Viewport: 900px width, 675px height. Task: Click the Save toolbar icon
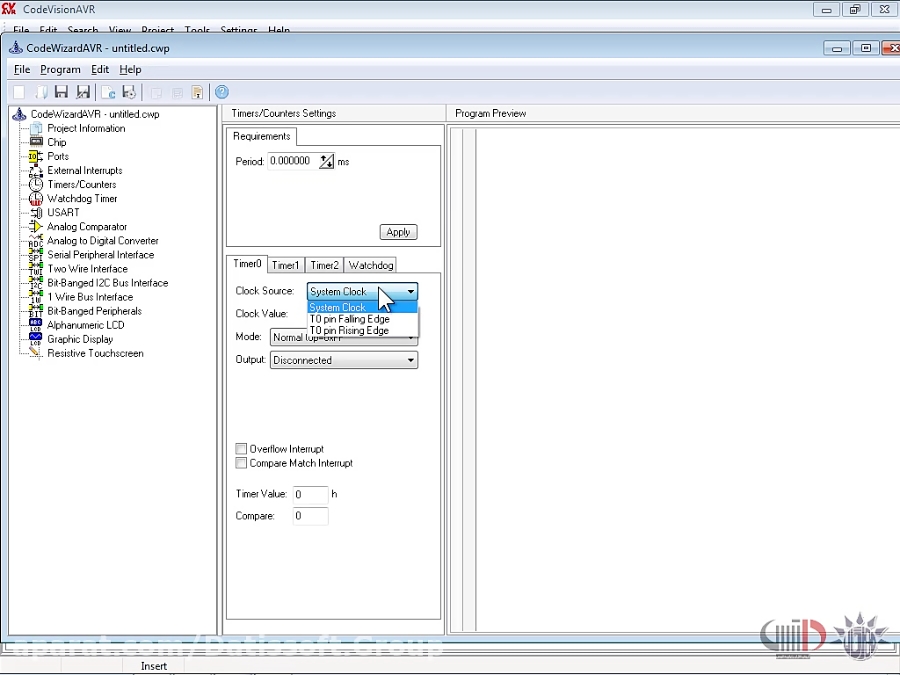(x=61, y=91)
